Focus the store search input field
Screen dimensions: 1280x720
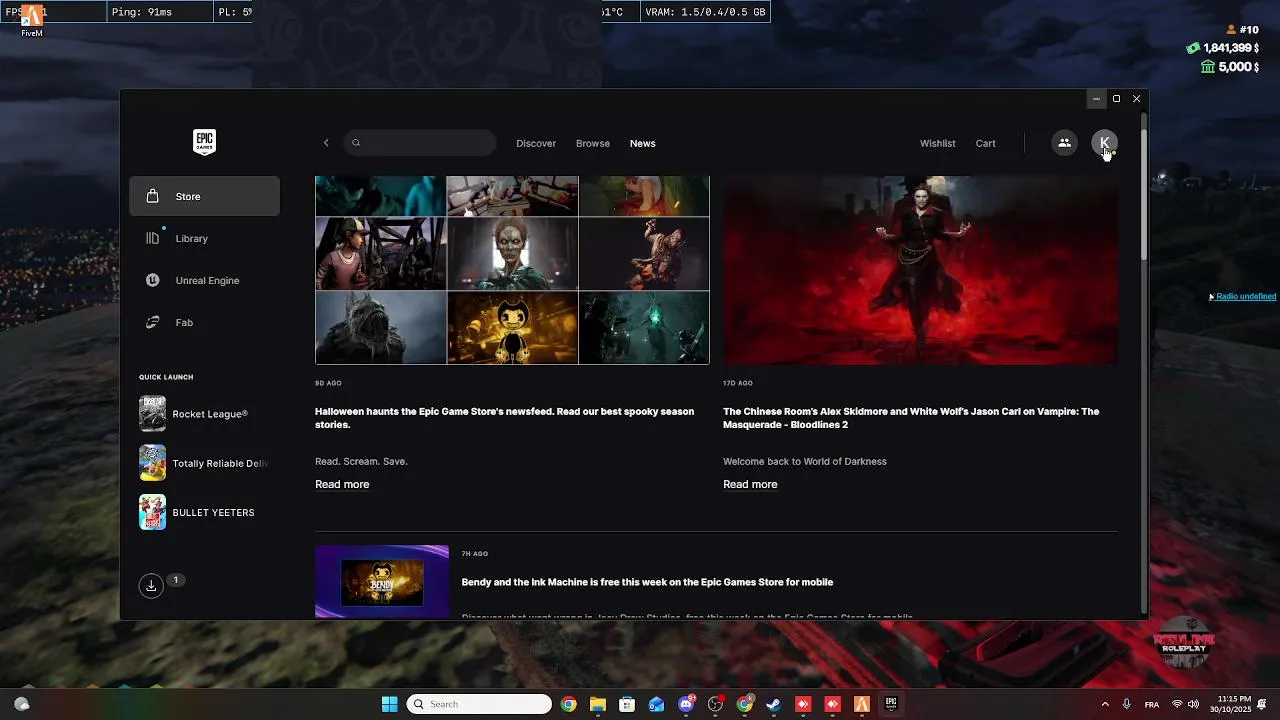pyautogui.click(x=420, y=143)
